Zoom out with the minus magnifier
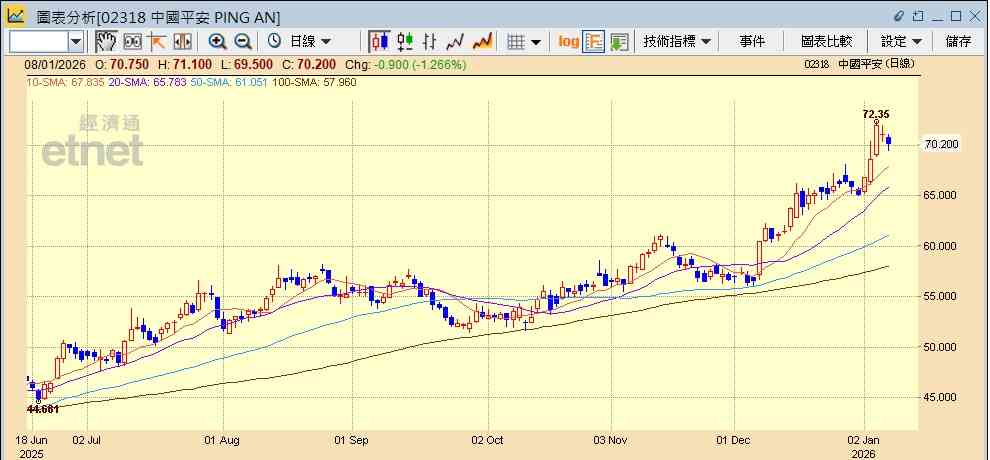The image size is (990, 460). pos(243,42)
